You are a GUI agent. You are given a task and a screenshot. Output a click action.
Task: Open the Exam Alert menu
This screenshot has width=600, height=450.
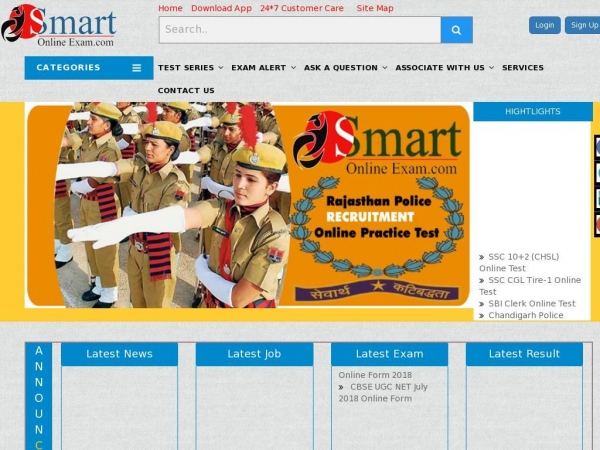pos(259,68)
